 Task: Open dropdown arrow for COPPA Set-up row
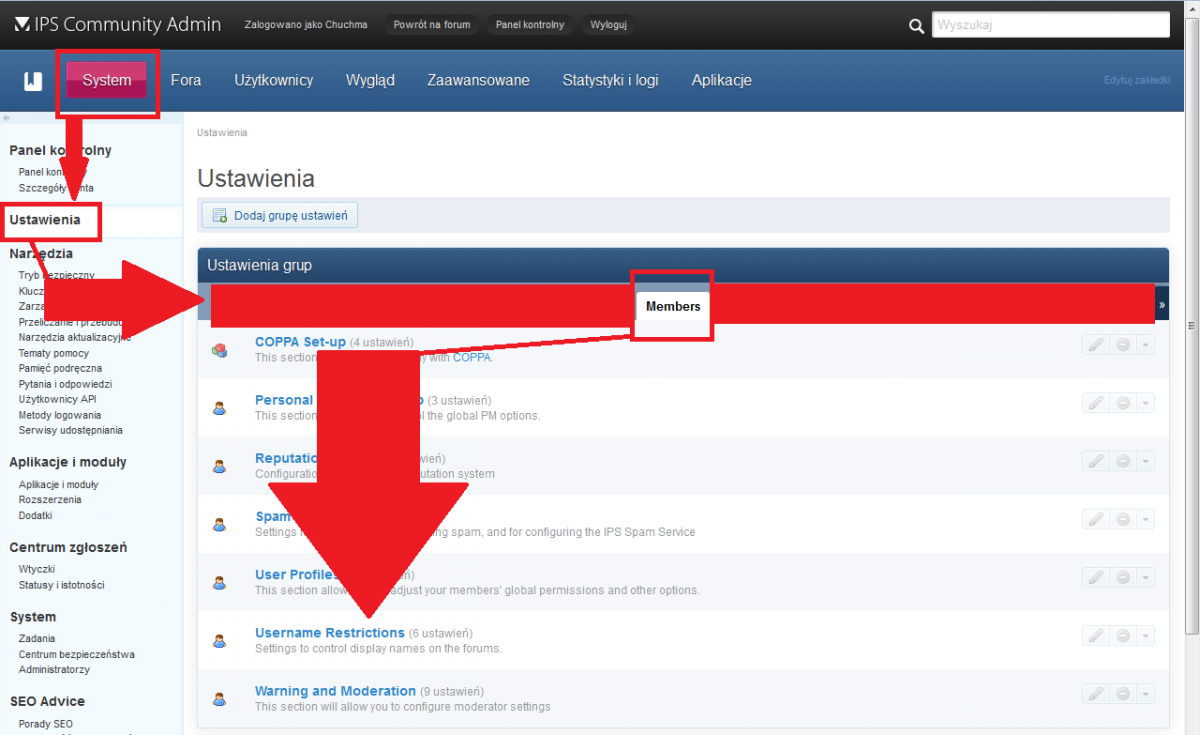(1145, 346)
